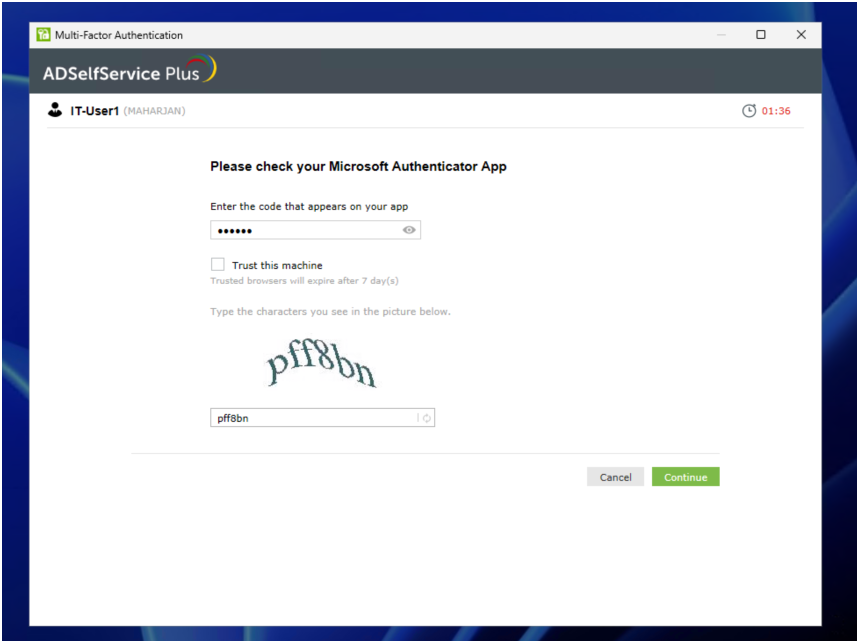
Task: Click the MAHARJAN domain name text
Action: click(154, 111)
